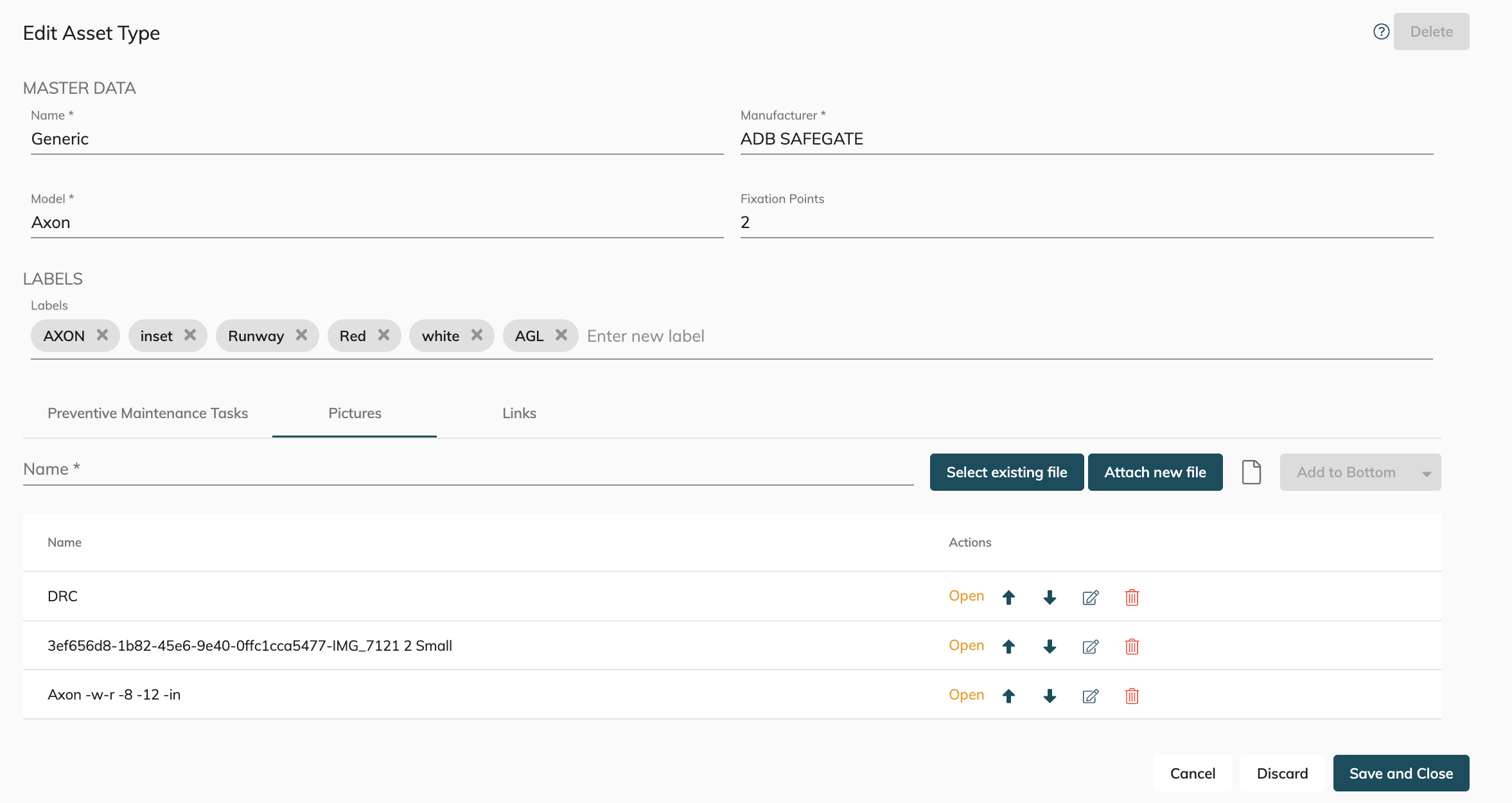
Task: Delete the DRC picture row
Action: [x=1132, y=597]
